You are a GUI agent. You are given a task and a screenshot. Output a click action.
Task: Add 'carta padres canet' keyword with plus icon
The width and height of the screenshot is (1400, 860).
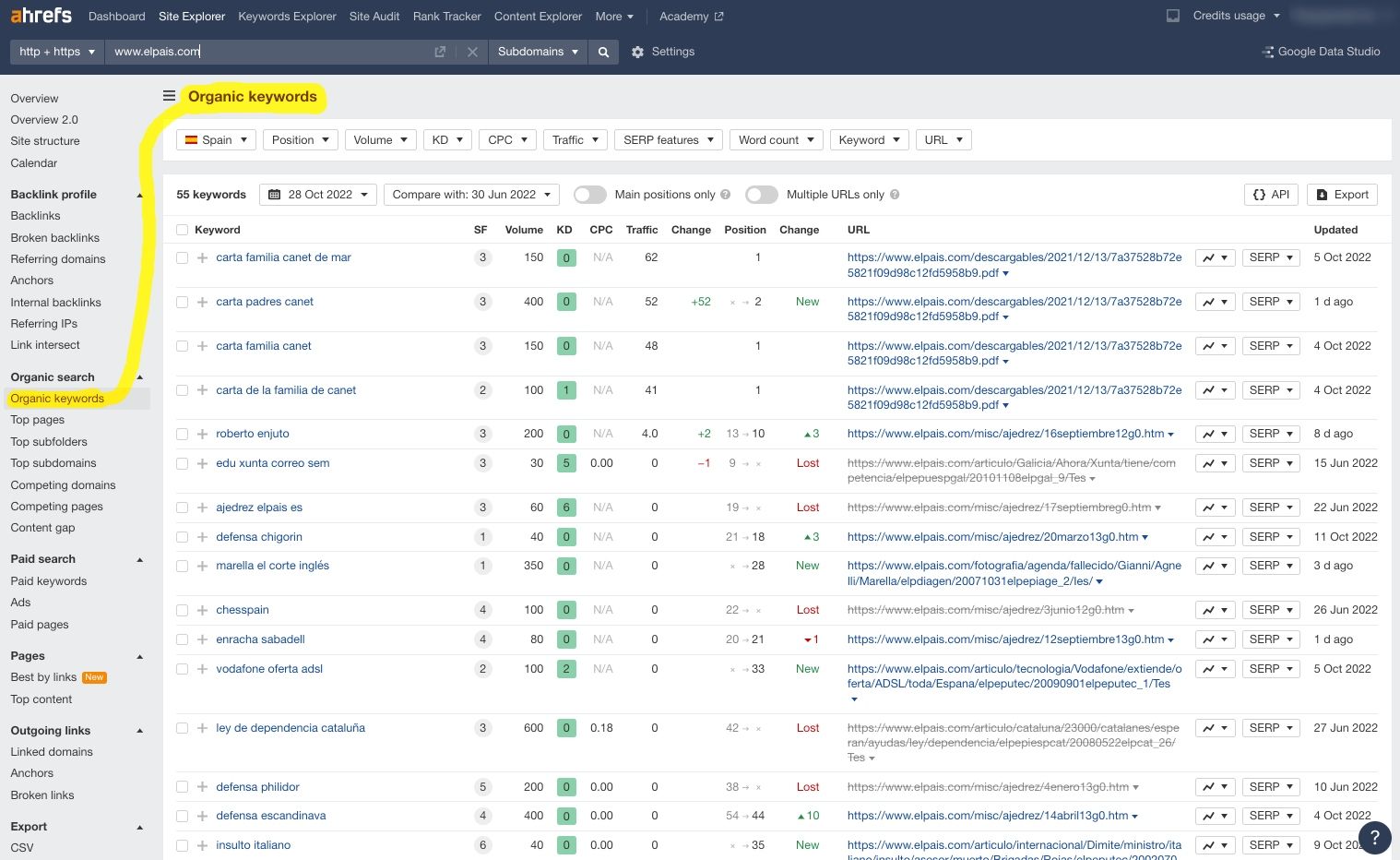click(202, 303)
